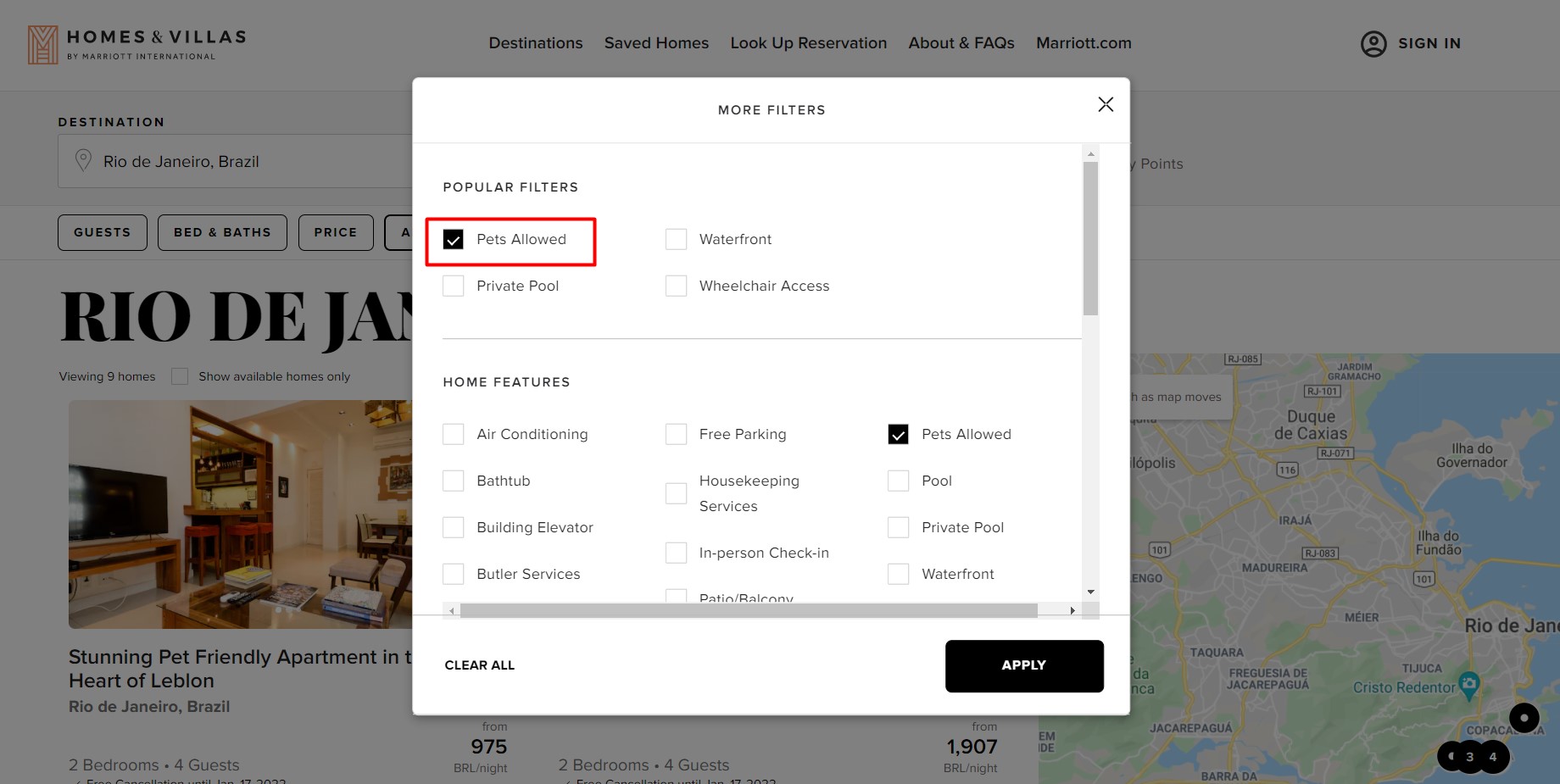Click the filter list scroll up arrow

pyautogui.click(x=1091, y=153)
